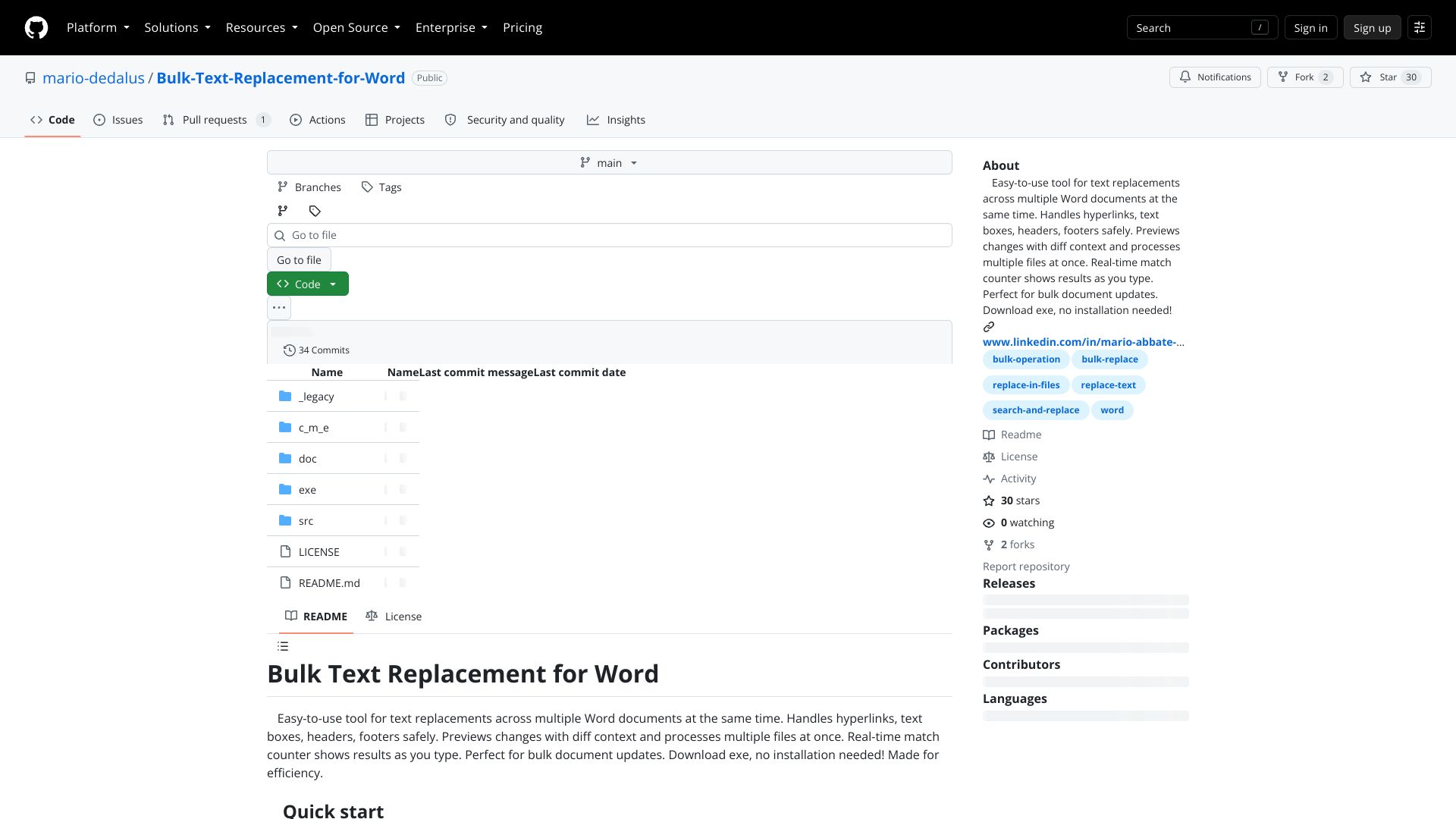Viewport: 1456px width, 819px height.
Task: Open the global navigation menu icon
Action: point(1420,28)
